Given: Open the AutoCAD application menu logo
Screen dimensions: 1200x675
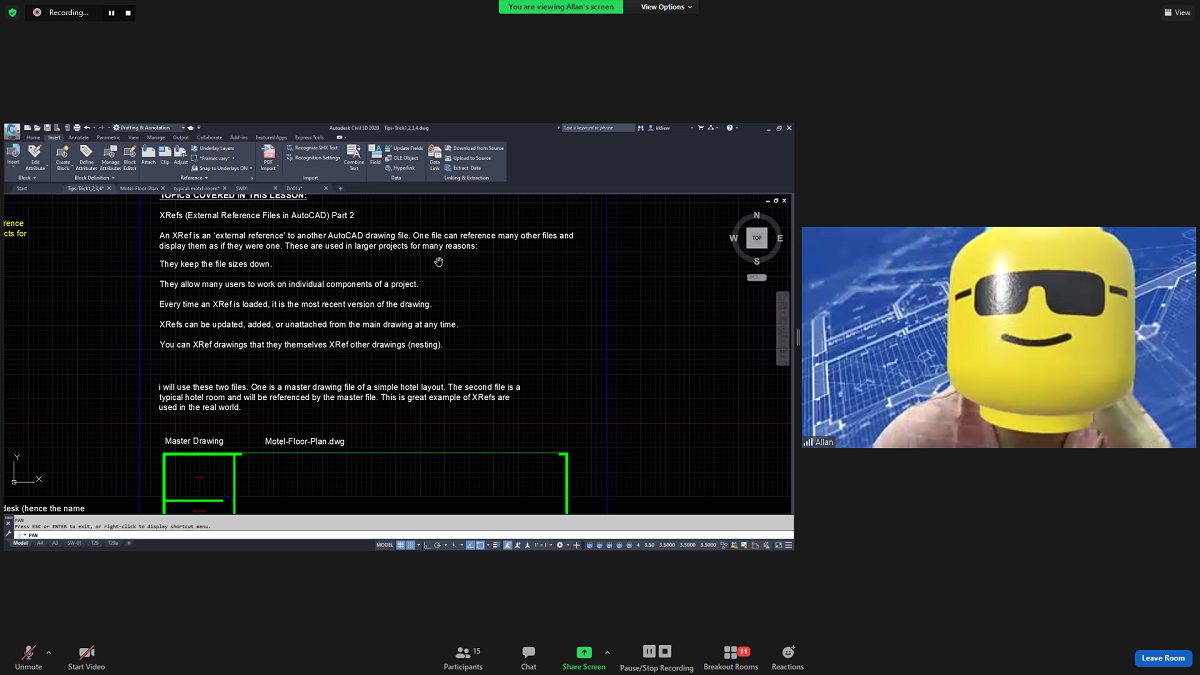Looking at the screenshot, I should point(11,131).
